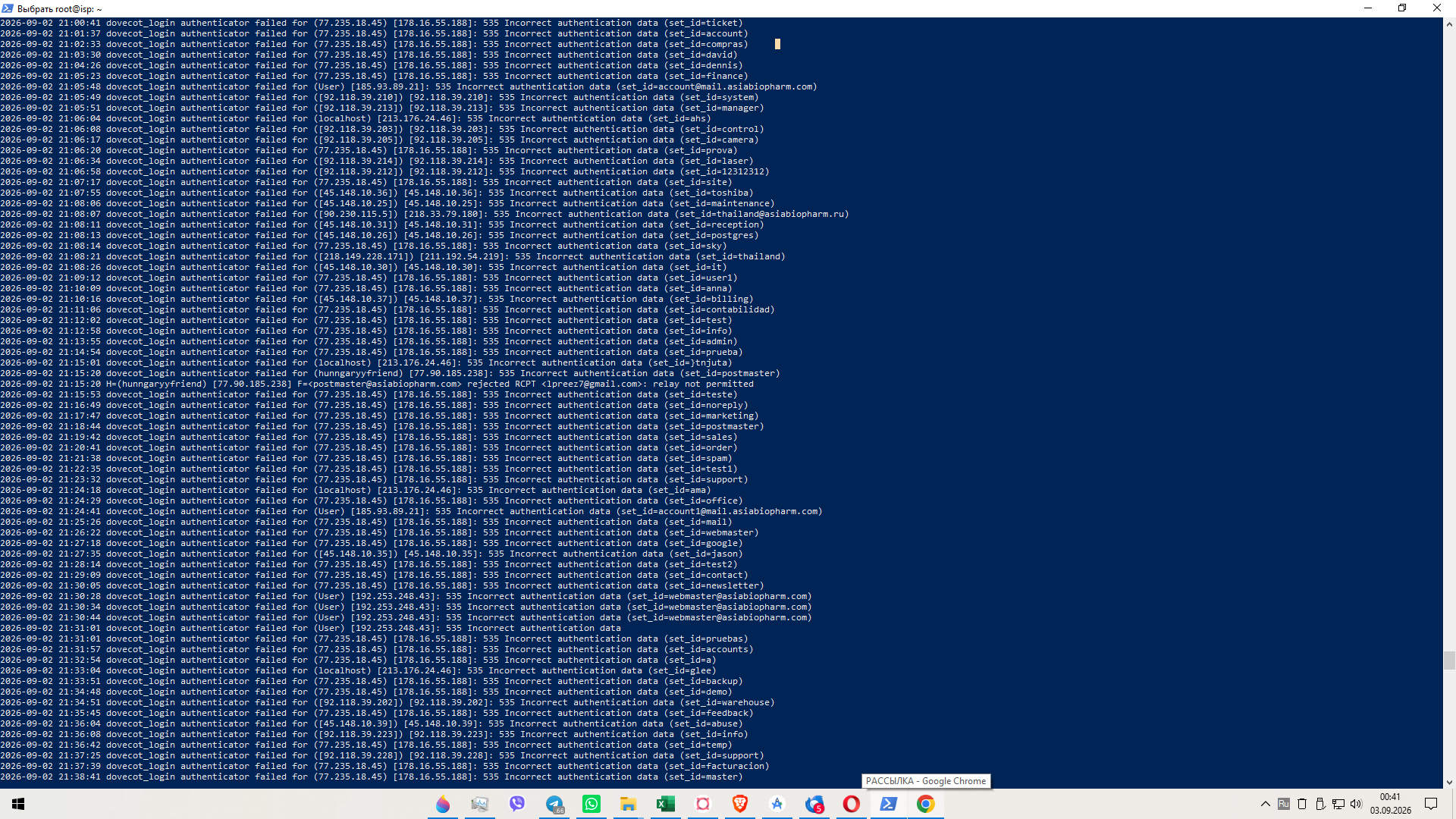Open Brave browser from the taskbar
The height and width of the screenshot is (819, 1456).
pos(740,804)
